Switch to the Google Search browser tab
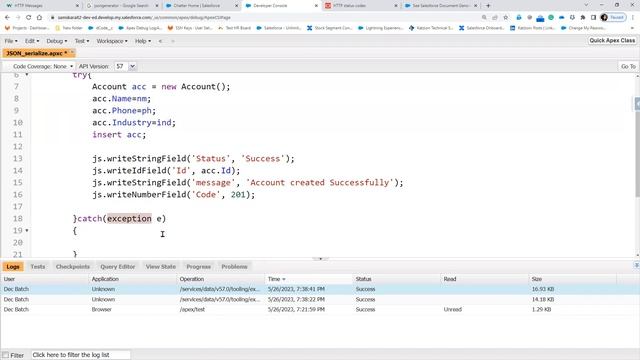The image size is (640, 360). [x=121, y=6]
